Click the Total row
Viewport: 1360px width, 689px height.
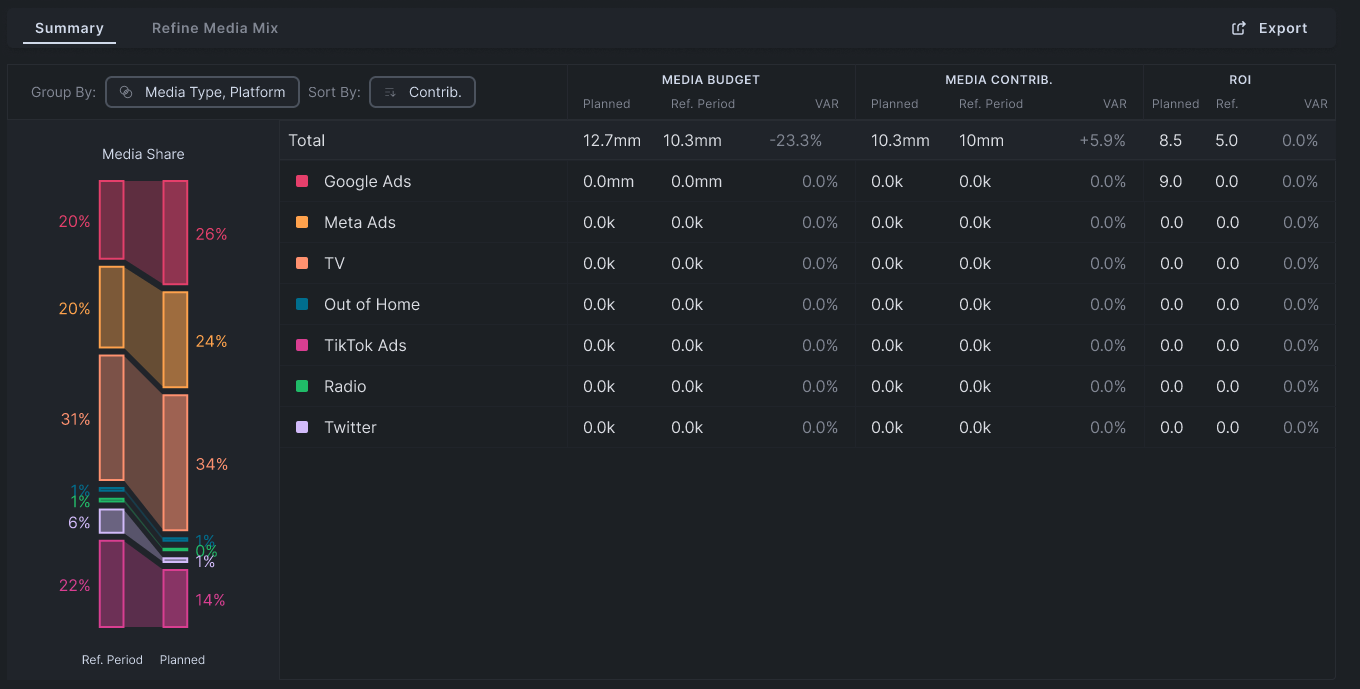tap(807, 141)
